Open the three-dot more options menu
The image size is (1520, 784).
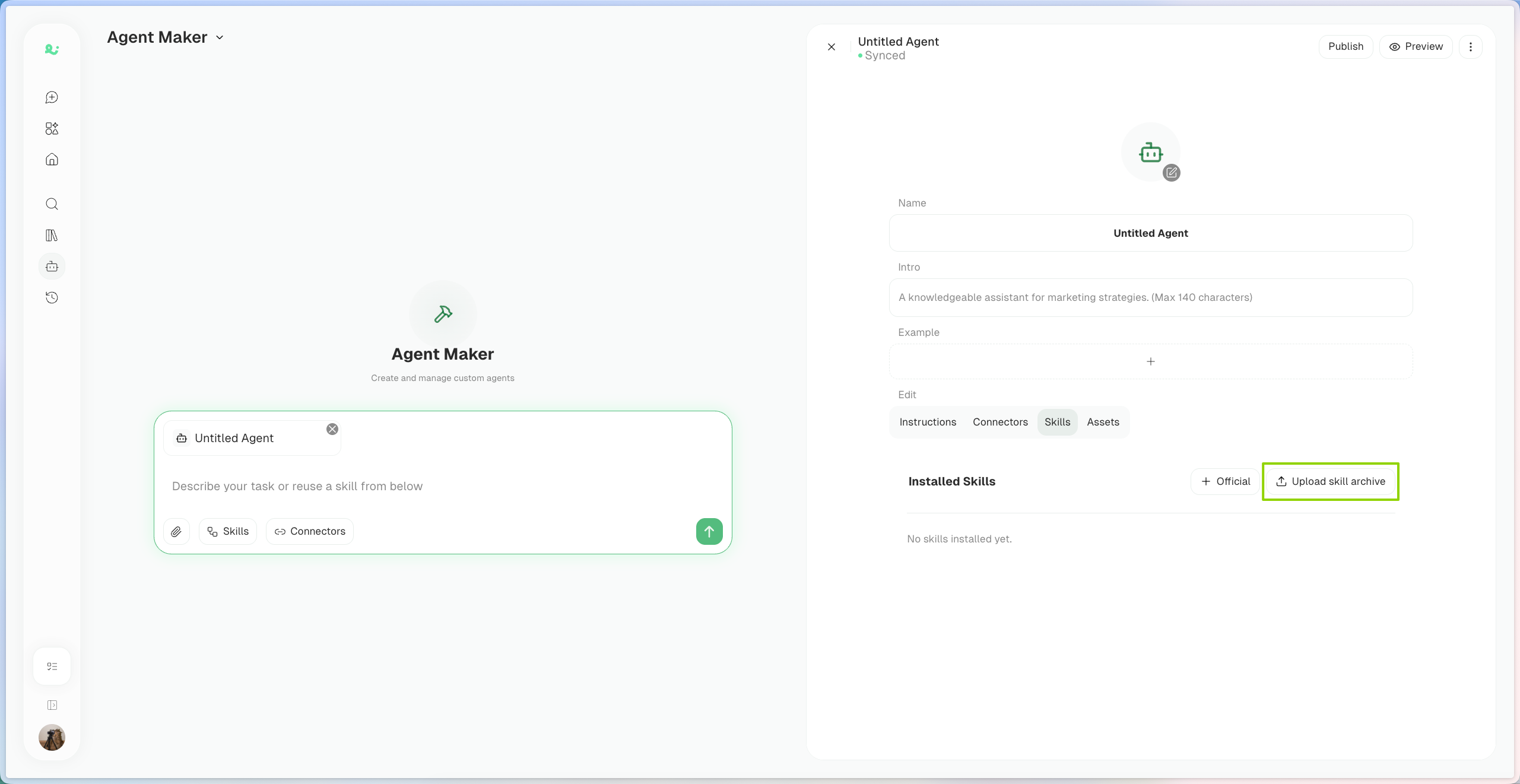(1470, 47)
